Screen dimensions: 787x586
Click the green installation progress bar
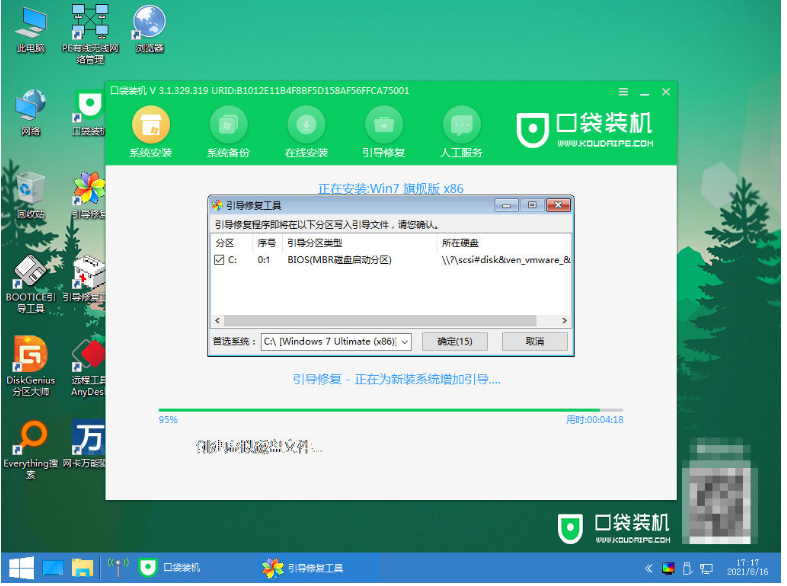(x=390, y=410)
